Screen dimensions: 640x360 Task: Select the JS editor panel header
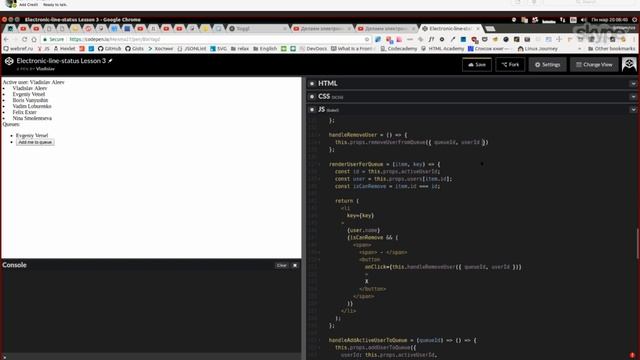click(x=472, y=110)
